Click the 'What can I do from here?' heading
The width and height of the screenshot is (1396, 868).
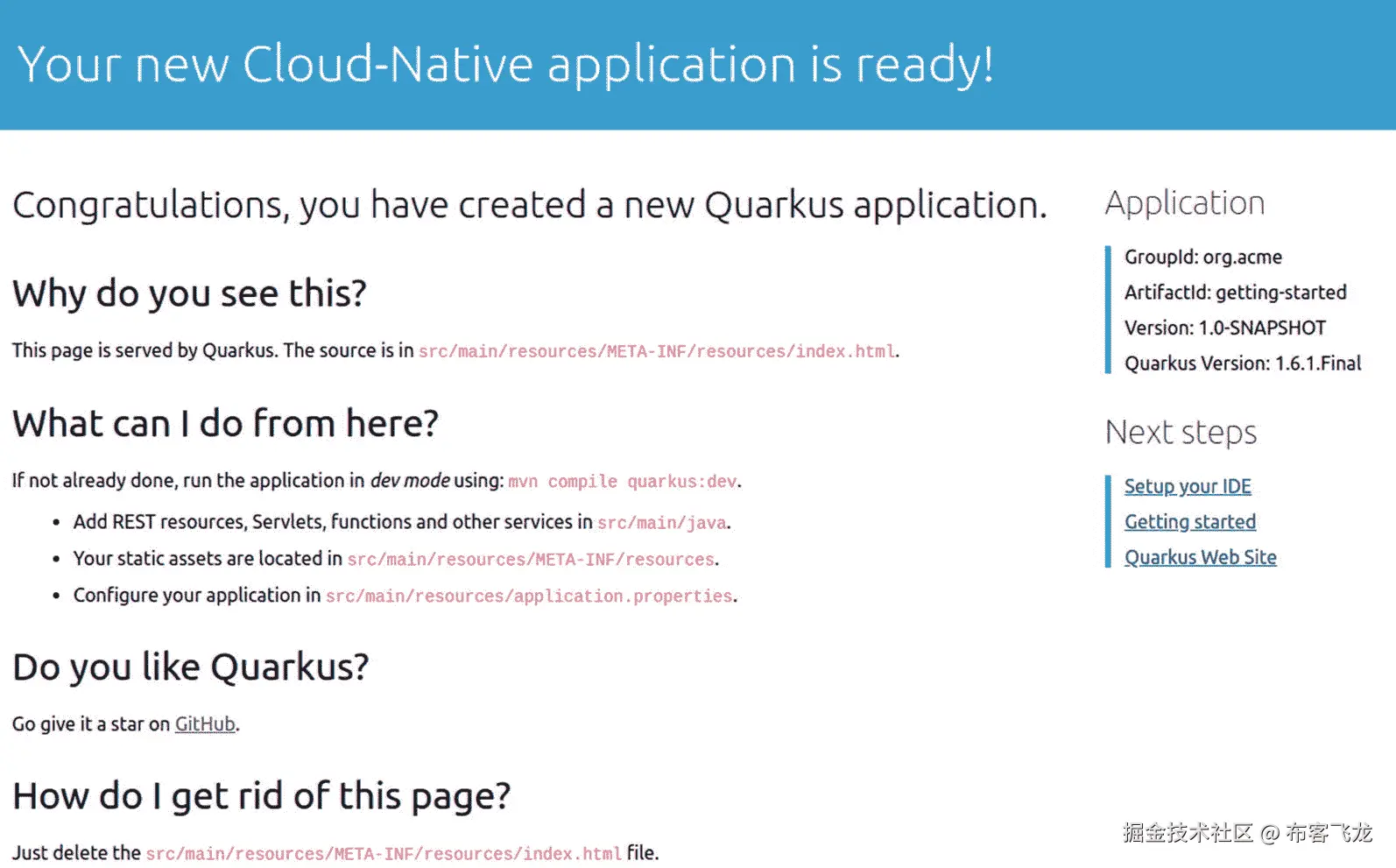click(225, 424)
